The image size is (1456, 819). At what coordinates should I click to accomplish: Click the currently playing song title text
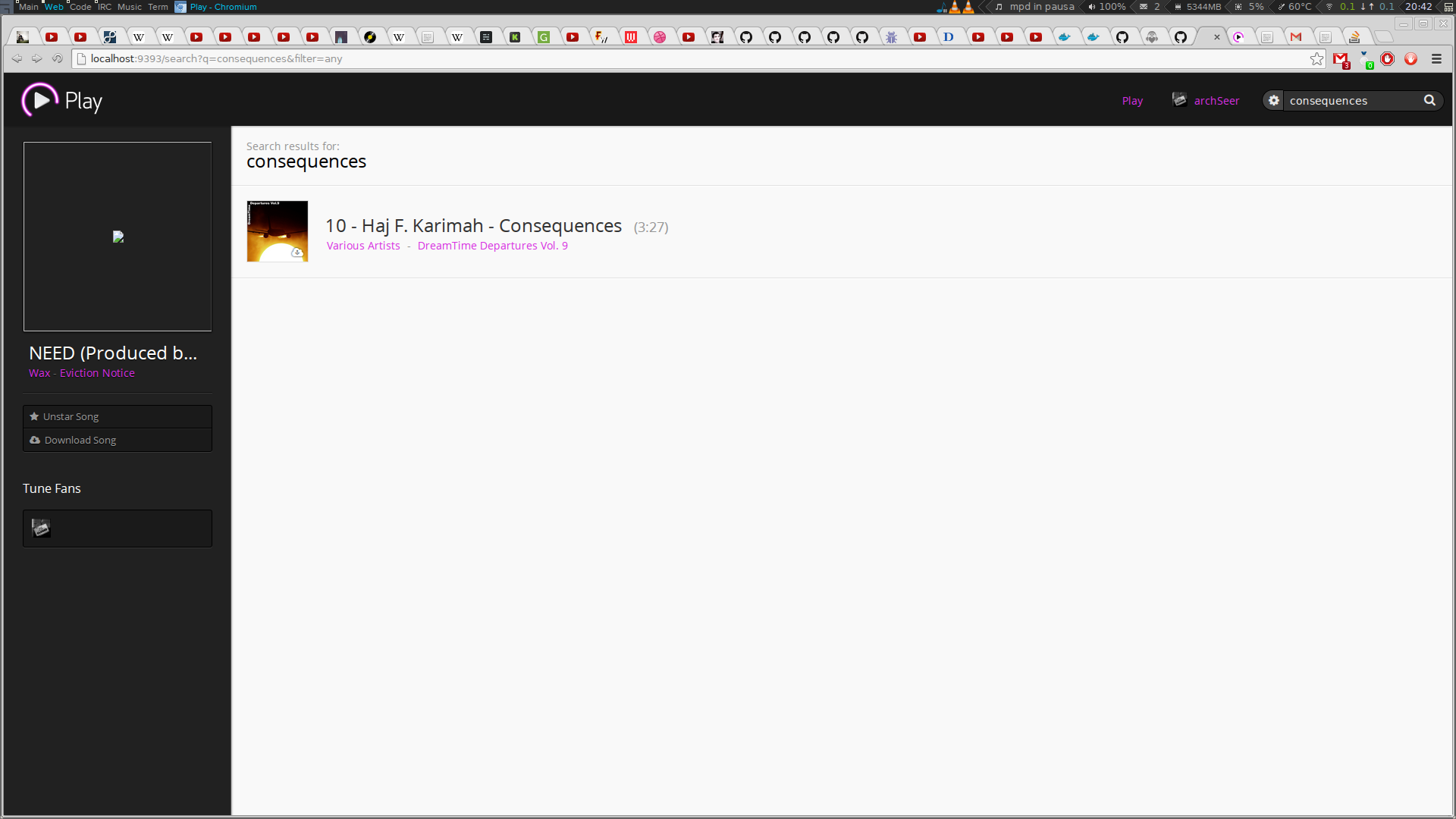[113, 352]
